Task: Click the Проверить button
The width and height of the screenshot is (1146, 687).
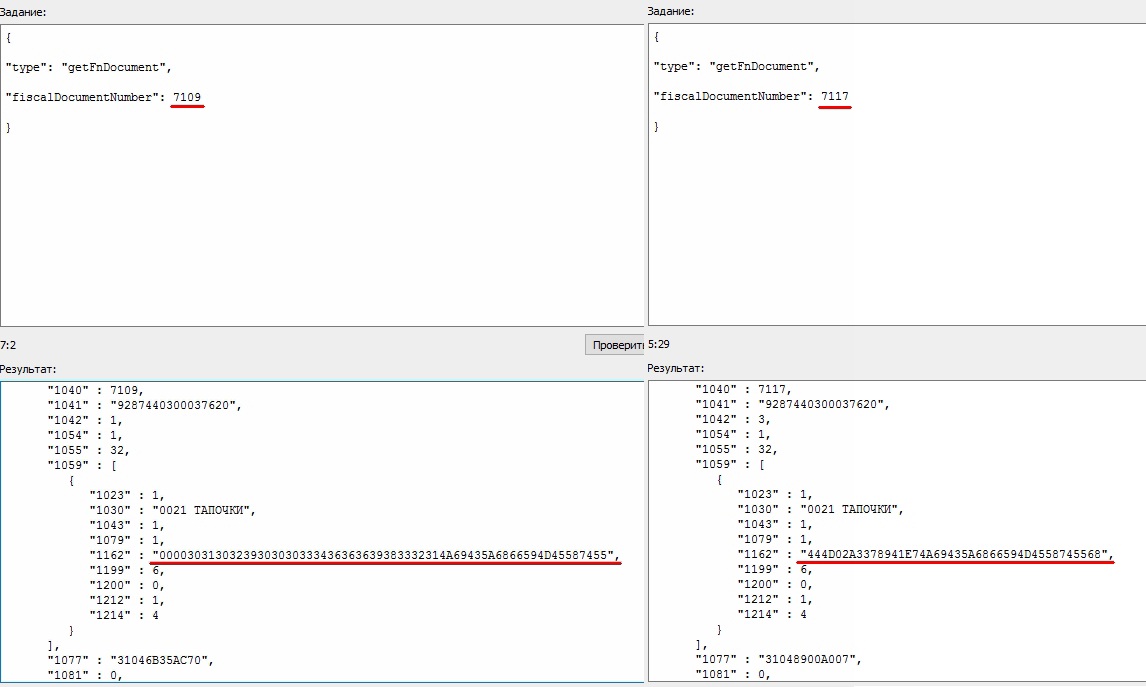Action: pyautogui.click(x=614, y=344)
